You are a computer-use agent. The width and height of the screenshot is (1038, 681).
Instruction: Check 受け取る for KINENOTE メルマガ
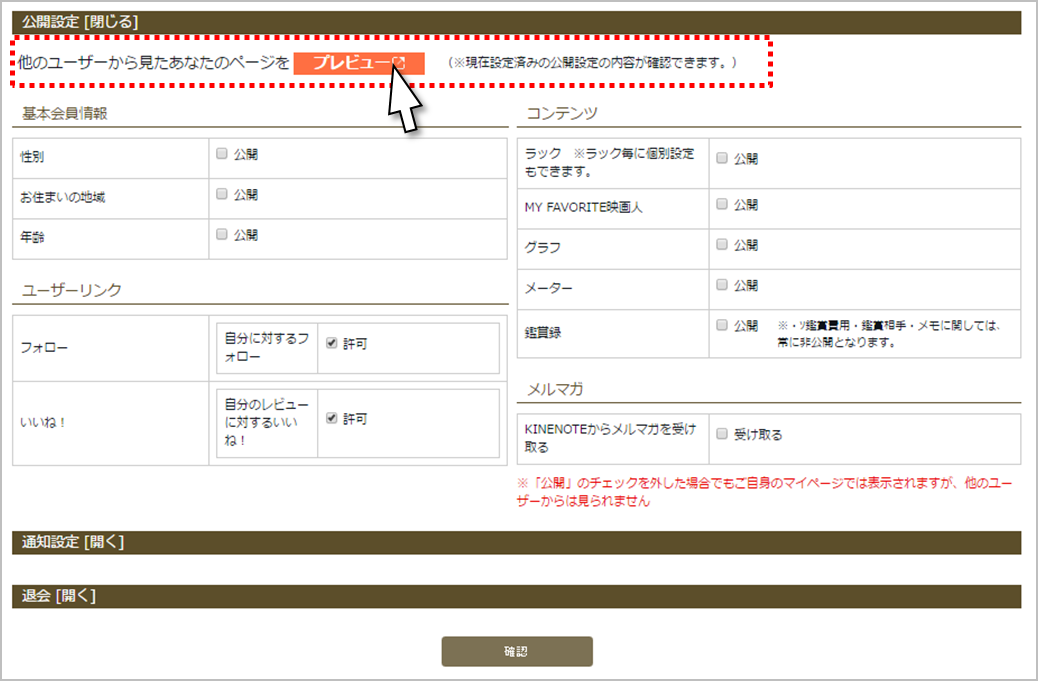click(x=722, y=434)
